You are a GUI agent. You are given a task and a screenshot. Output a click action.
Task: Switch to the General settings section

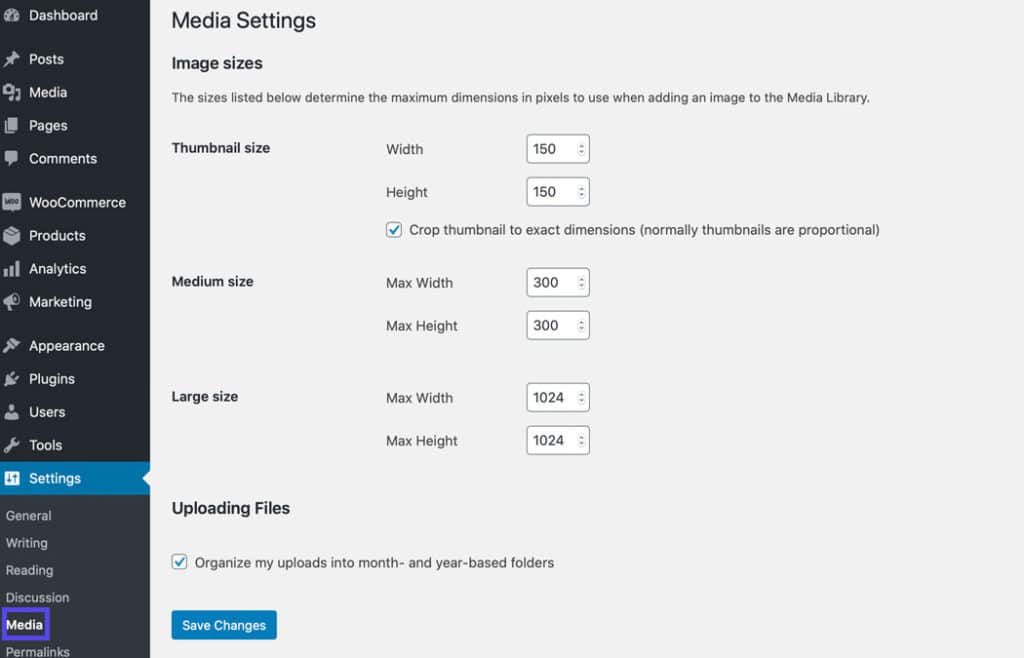28,515
